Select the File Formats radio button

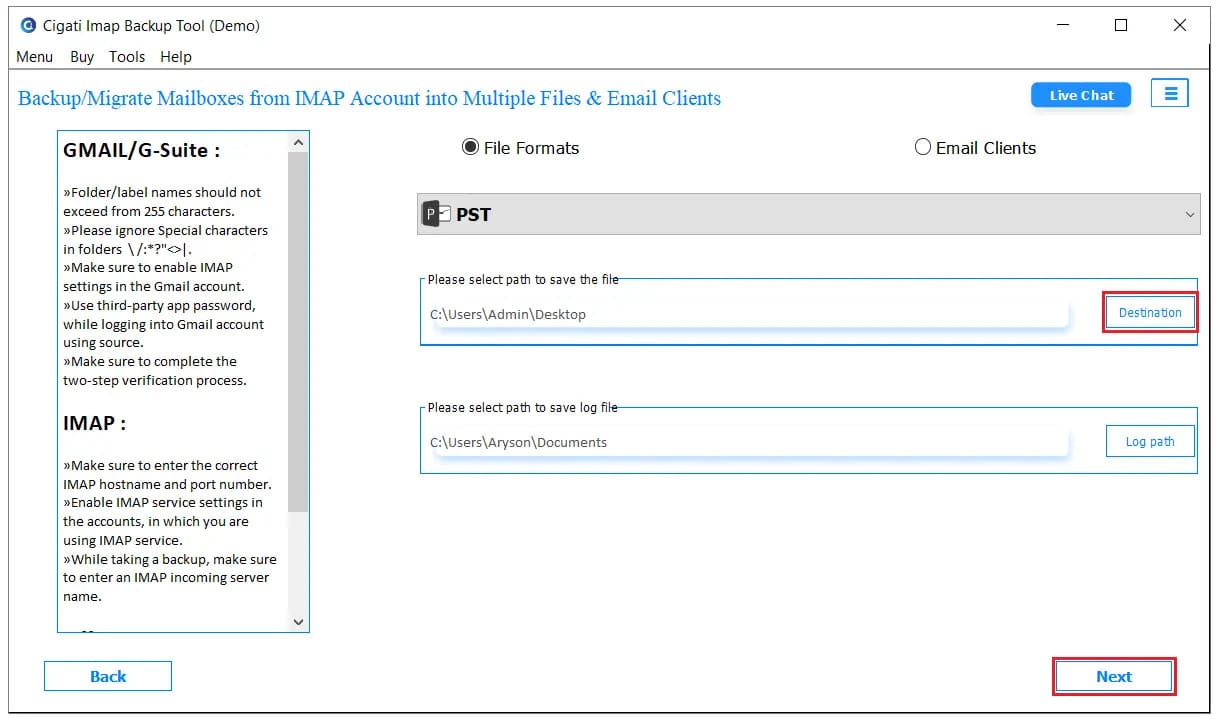click(470, 148)
